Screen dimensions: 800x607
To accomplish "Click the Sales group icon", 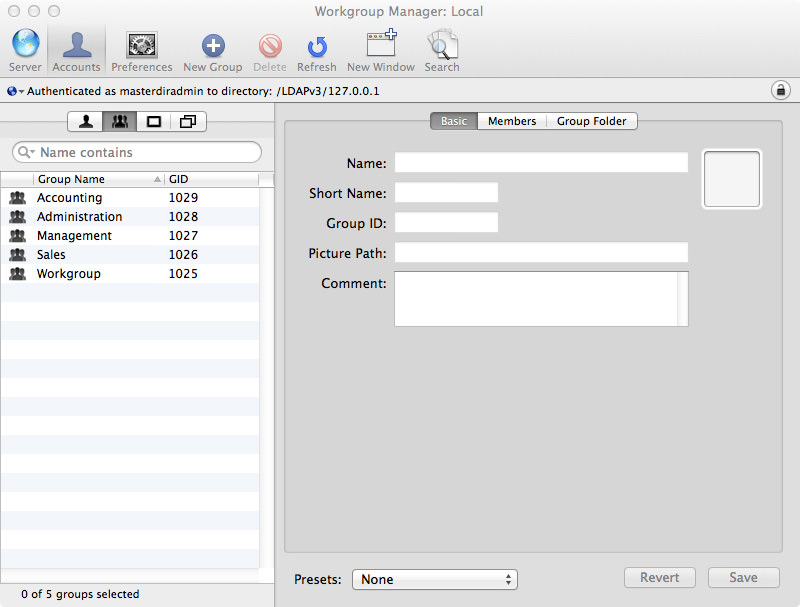I will pyautogui.click(x=17, y=254).
